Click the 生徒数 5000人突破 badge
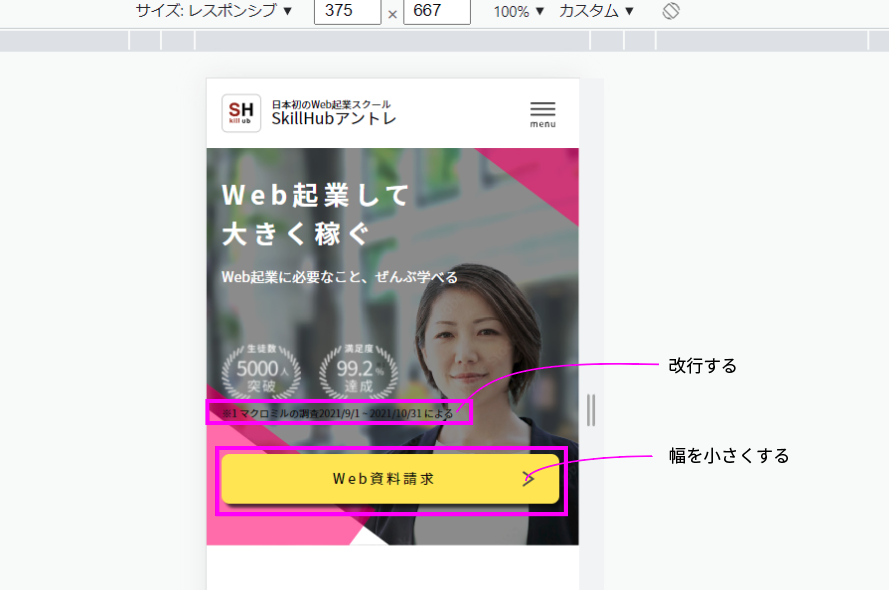This screenshot has width=889, height=591. (261, 370)
